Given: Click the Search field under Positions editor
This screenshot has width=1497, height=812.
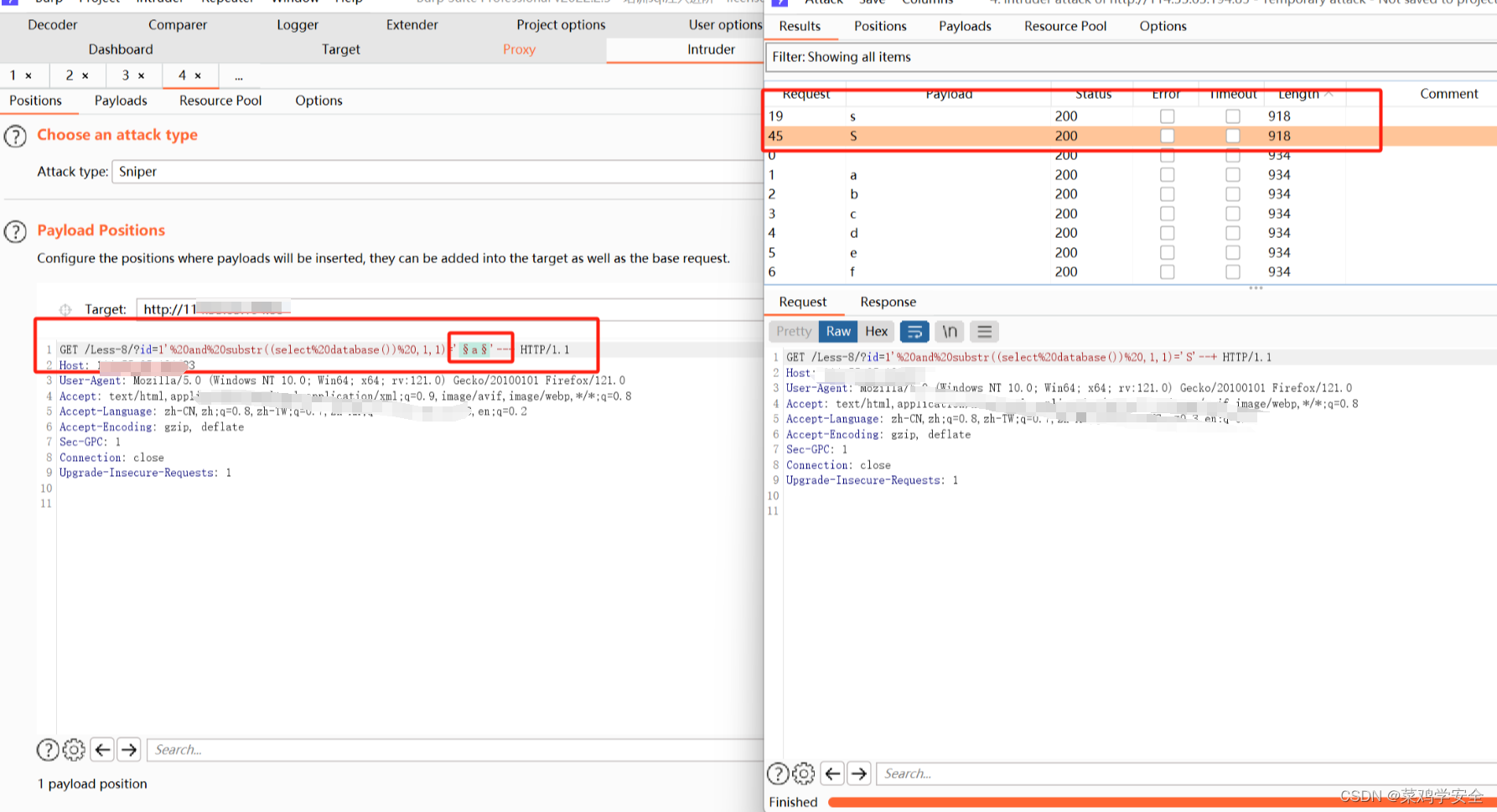Looking at the screenshot, I should (x=455, y=750).
